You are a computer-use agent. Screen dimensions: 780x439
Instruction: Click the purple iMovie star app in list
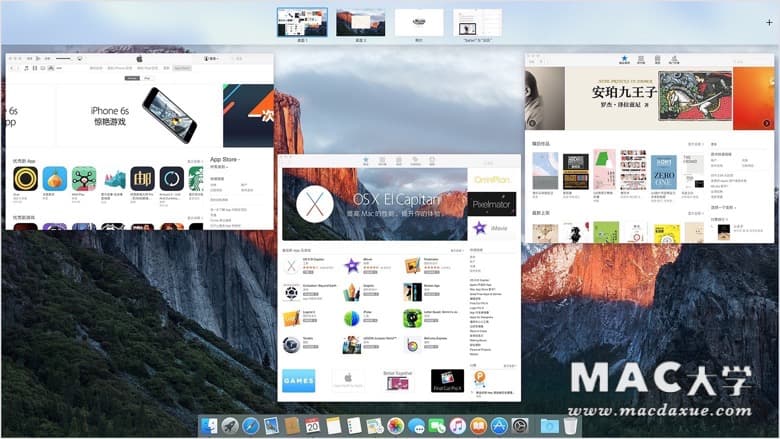pos(352,266)
